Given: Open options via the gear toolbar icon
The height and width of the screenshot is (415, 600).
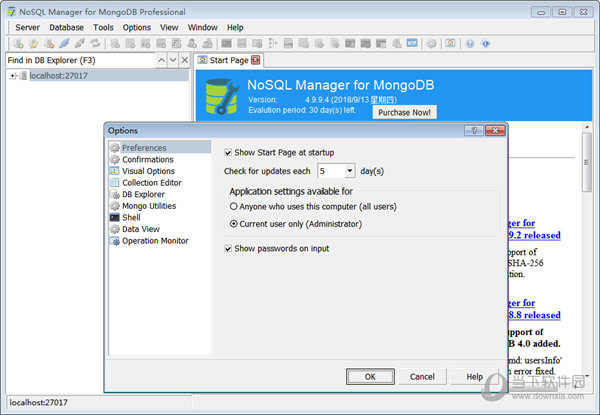Looking at the screenshot, I should (x=432, y=44).
